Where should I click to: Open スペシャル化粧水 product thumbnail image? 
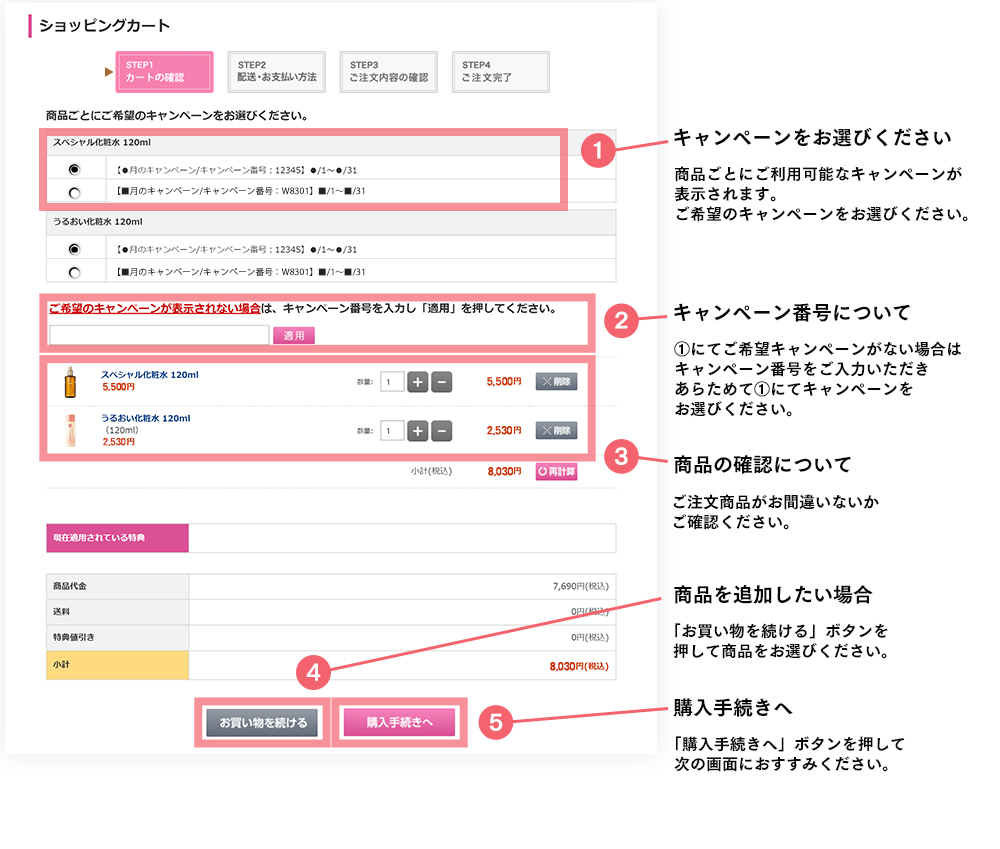[70, 381]
